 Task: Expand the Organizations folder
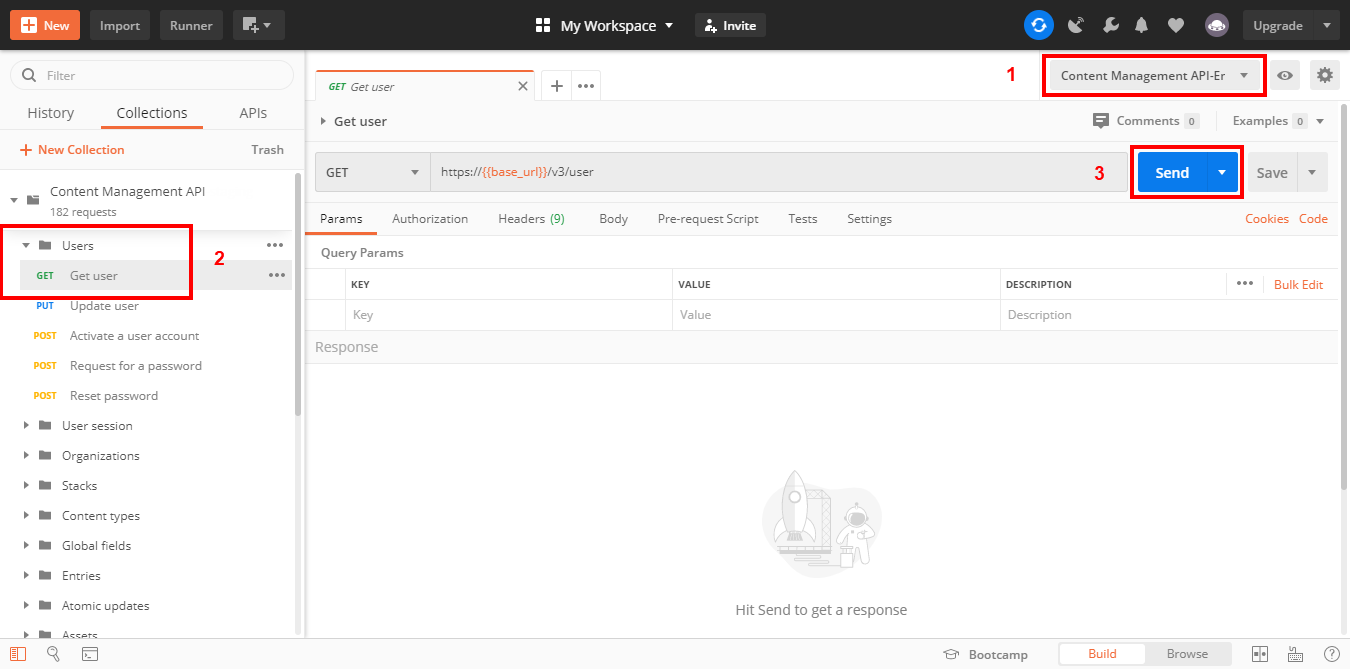[x=26, y=455]
